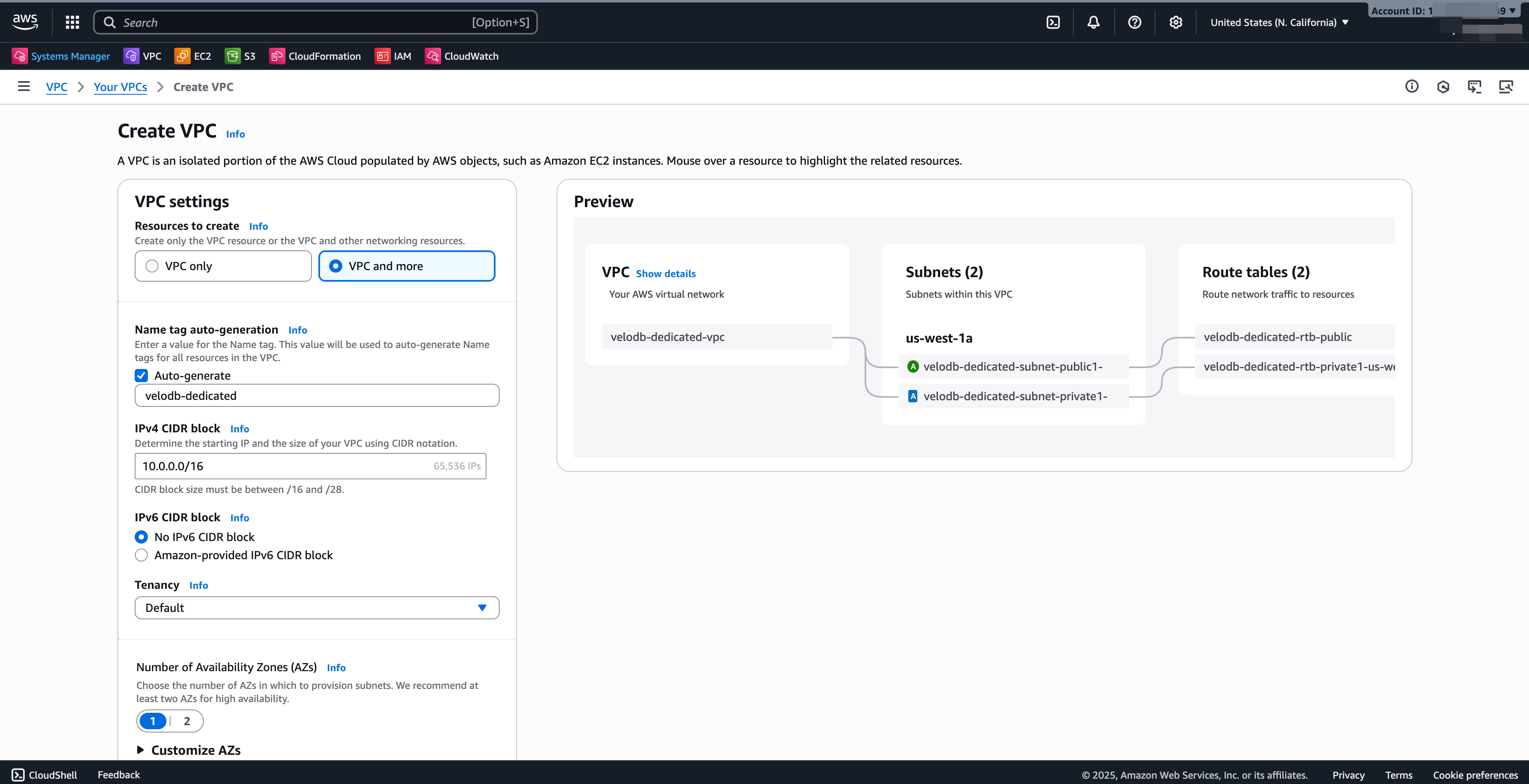Image resolution: width=1529 pixels, height=784 pixels.
Task: Uncheck the Auto-generate name tag checkbox
Action: pos(141,375)
